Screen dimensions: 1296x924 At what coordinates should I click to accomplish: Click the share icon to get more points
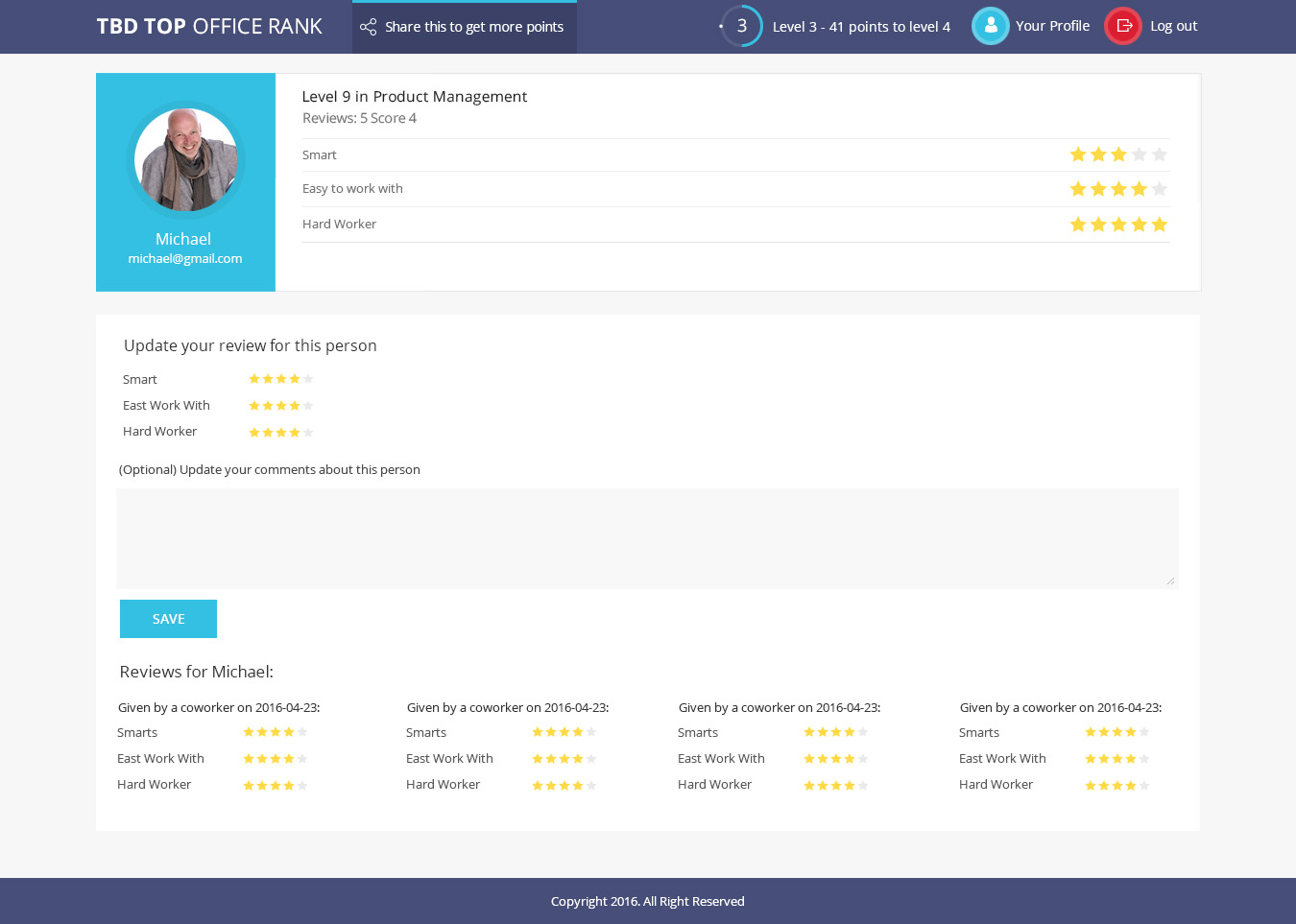[368, 27]
